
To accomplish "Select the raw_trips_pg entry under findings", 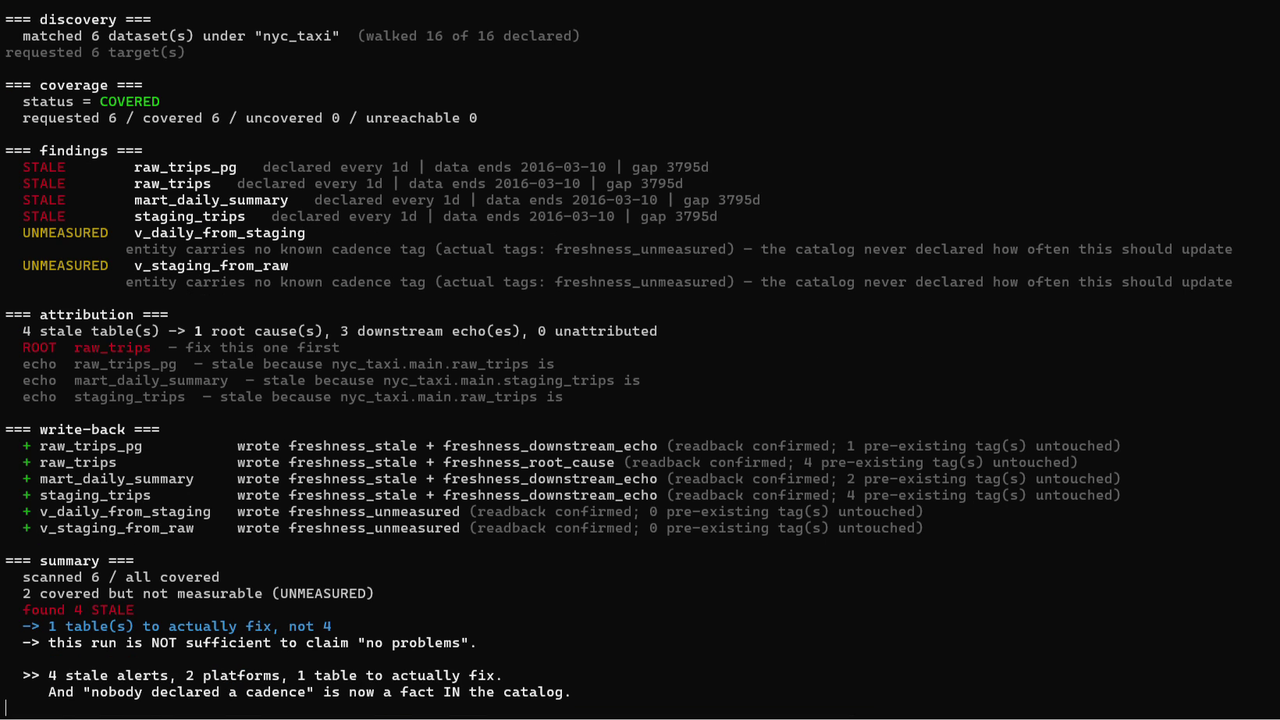I will pos(185,168).
